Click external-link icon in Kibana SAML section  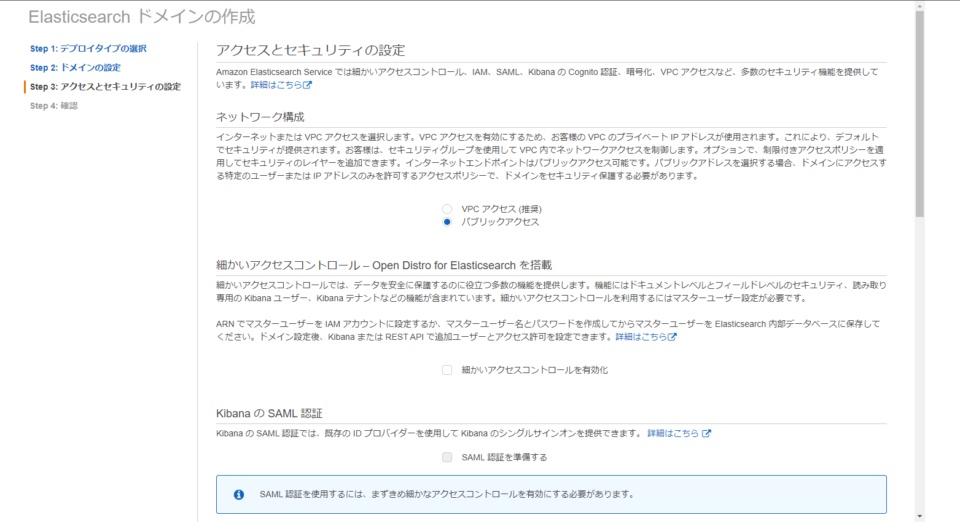707,433
